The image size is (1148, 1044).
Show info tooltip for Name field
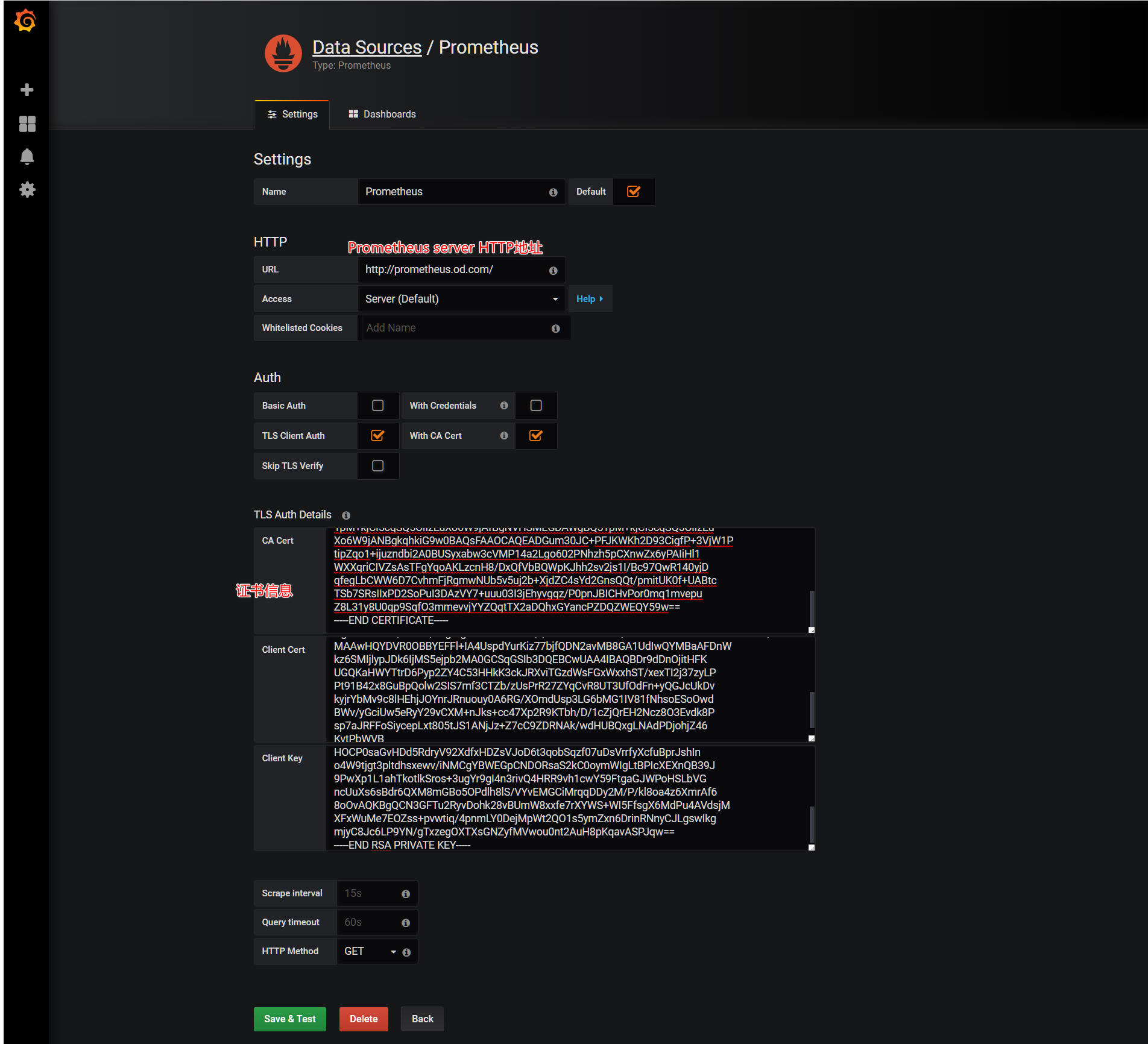[x=553, y=192]
